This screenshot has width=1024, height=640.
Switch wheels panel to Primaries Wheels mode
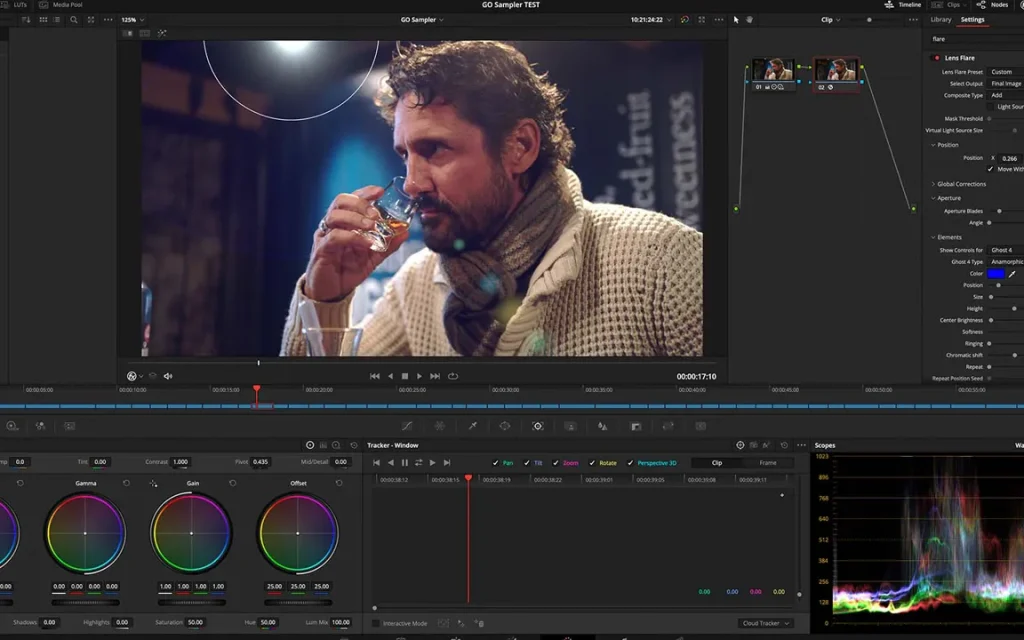[x=310, y=445]
